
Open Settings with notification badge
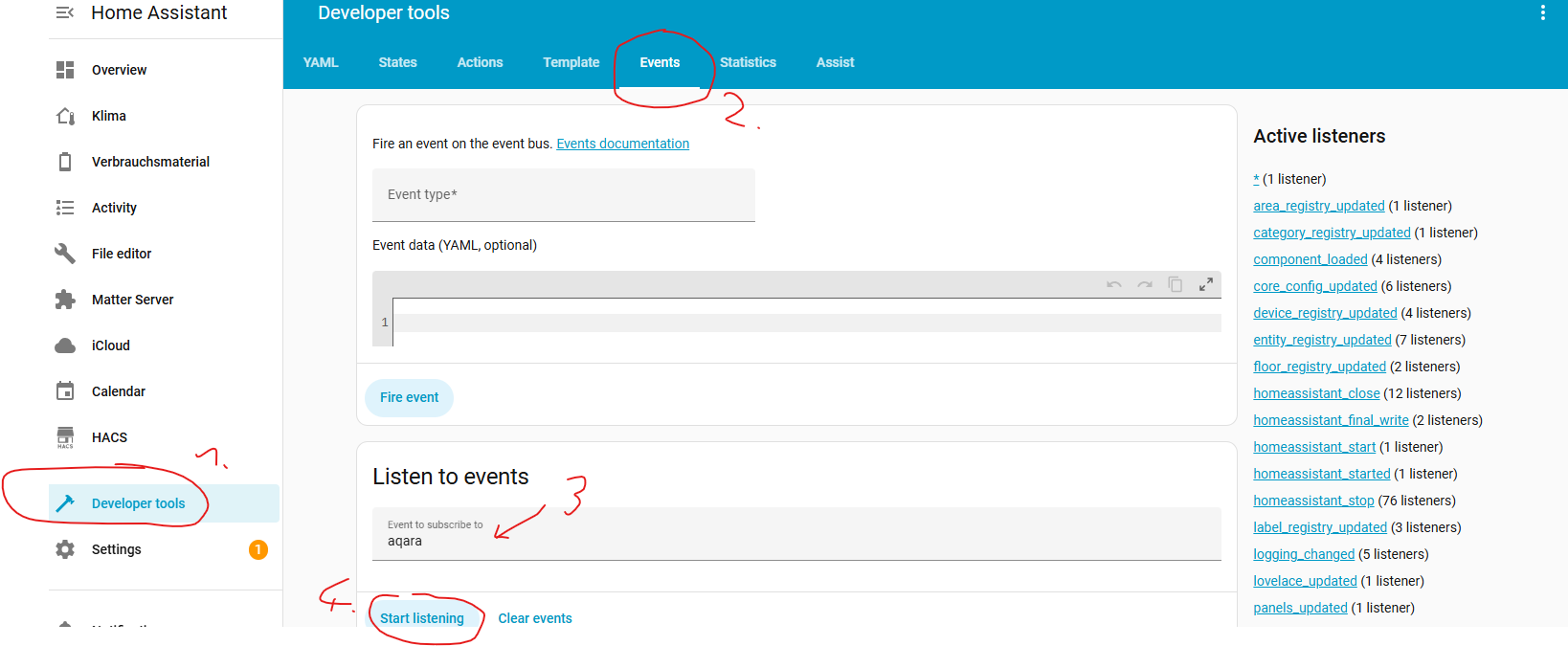click(116, 549)
